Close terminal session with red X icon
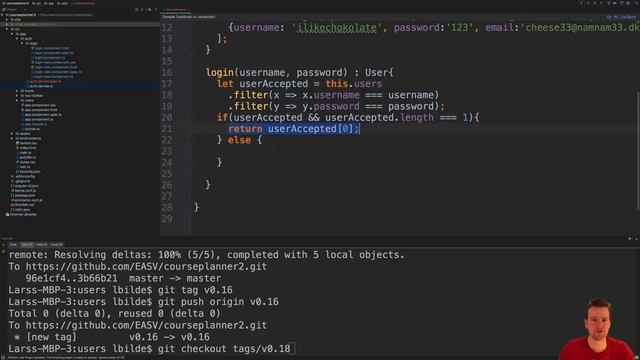 pos(4,251)
